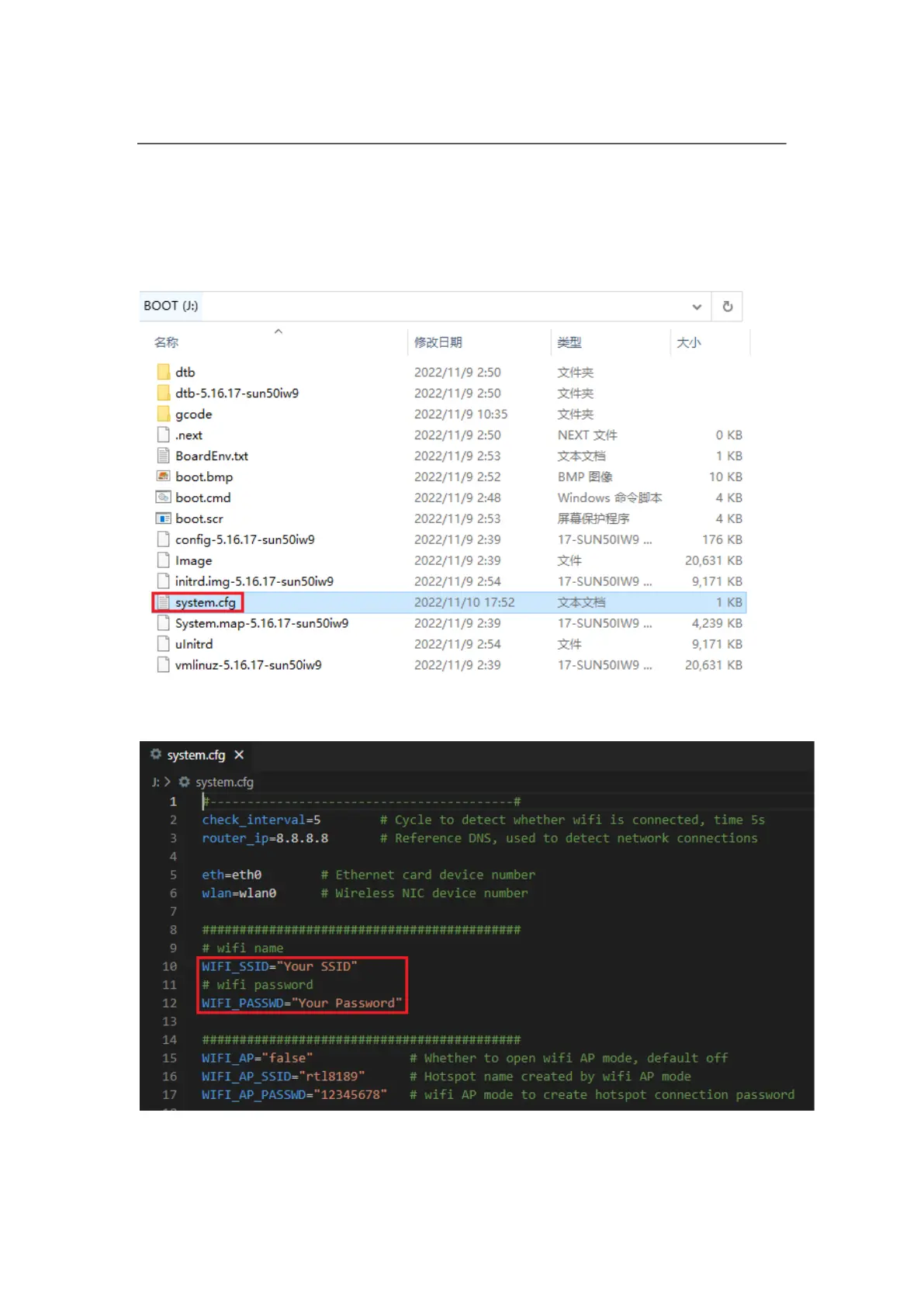The width and height of the screenshot is (924, 1307).
Task: Click the breadcrumb chevron after J:
Action: (167, 782)
